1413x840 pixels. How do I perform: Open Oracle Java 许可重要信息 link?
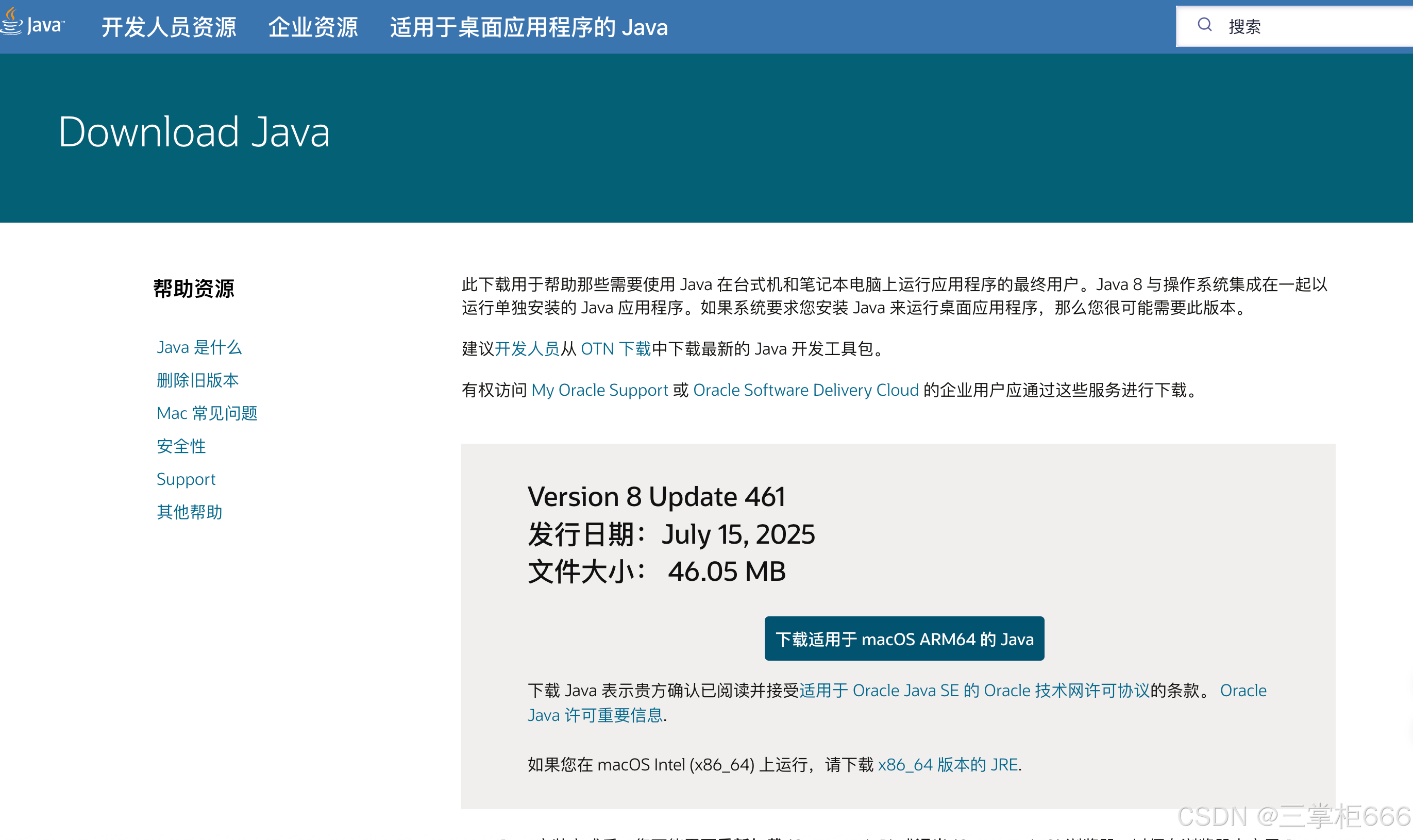[897, 702]
